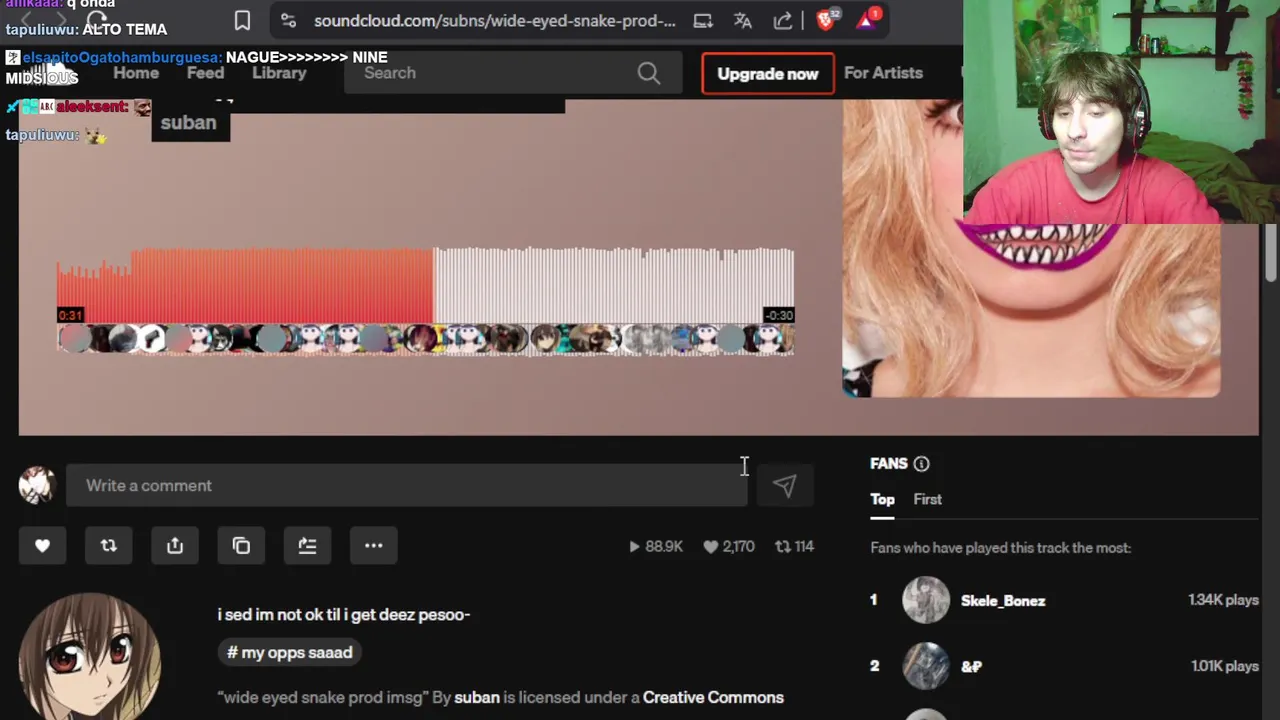
Task: Share the track
Action: 175,545
